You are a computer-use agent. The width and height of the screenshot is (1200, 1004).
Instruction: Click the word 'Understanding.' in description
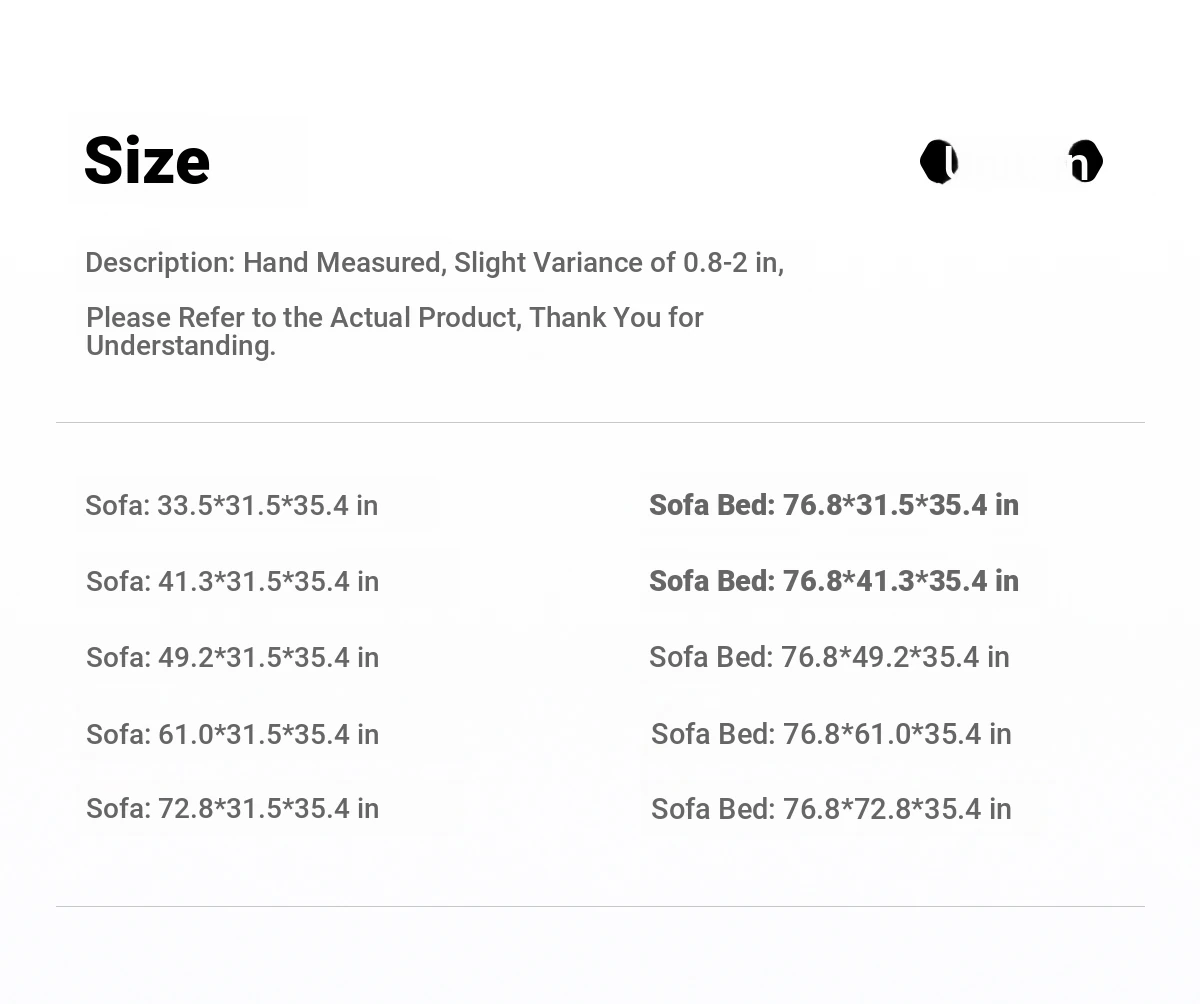(x=181, y=346)
